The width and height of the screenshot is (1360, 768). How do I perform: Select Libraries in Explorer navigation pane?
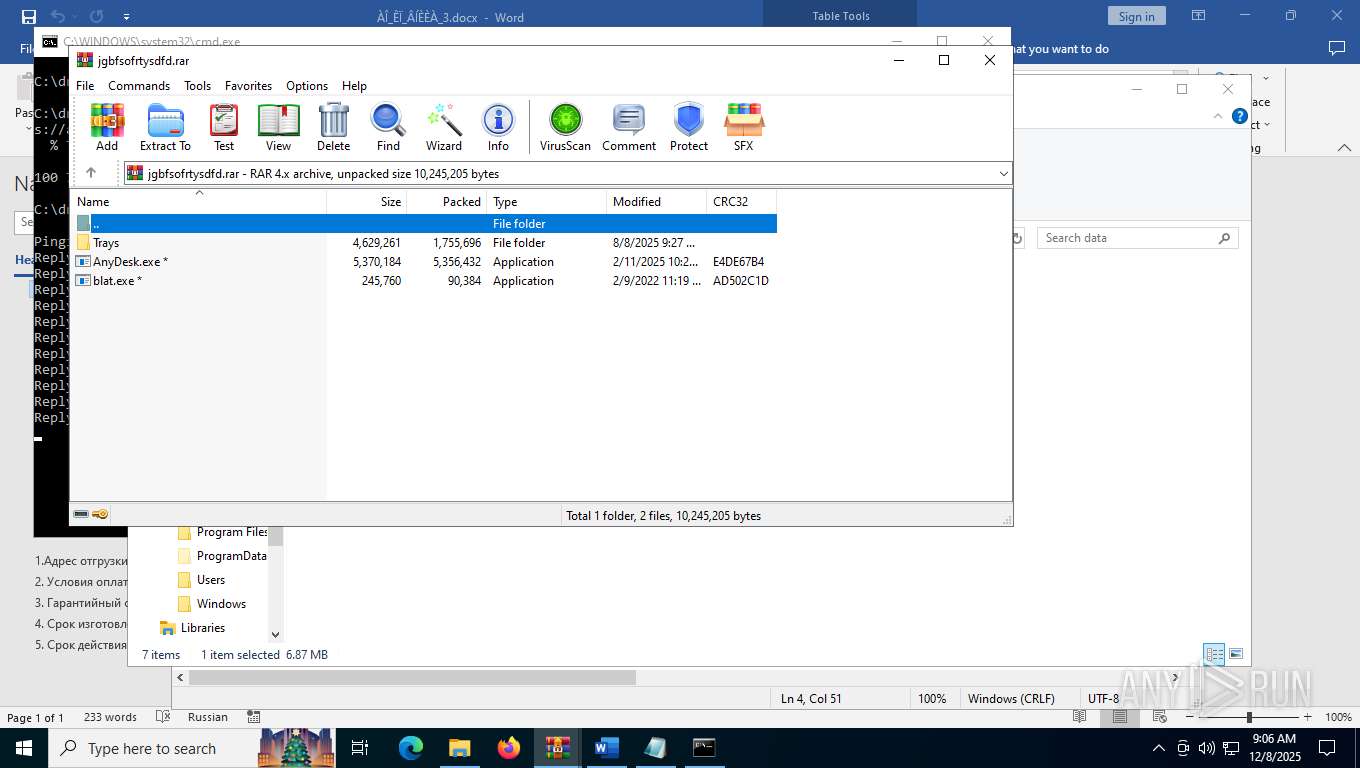(x=203, y=628)
